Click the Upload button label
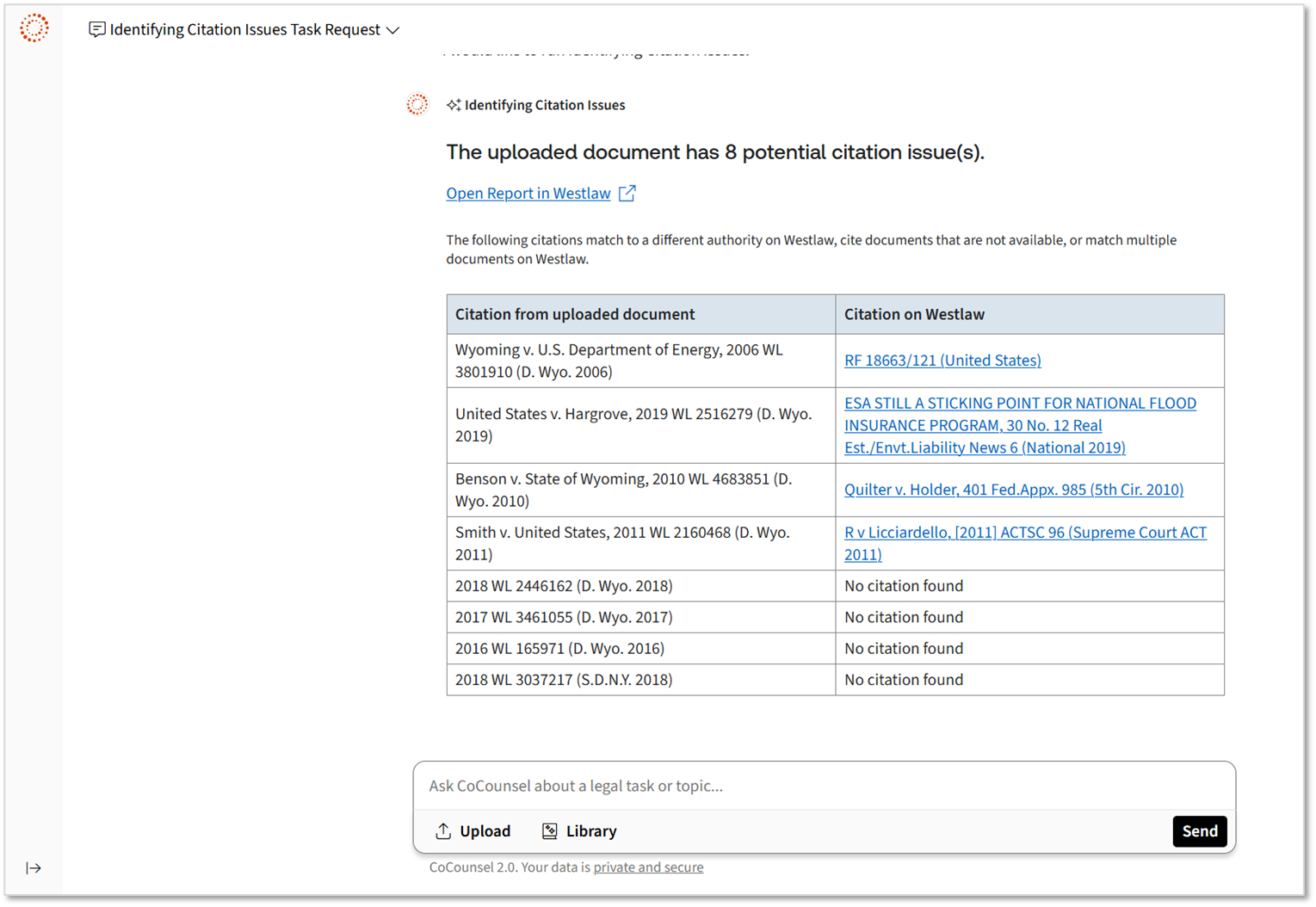This screenshot has width=1316, height=907. (485, 831)
